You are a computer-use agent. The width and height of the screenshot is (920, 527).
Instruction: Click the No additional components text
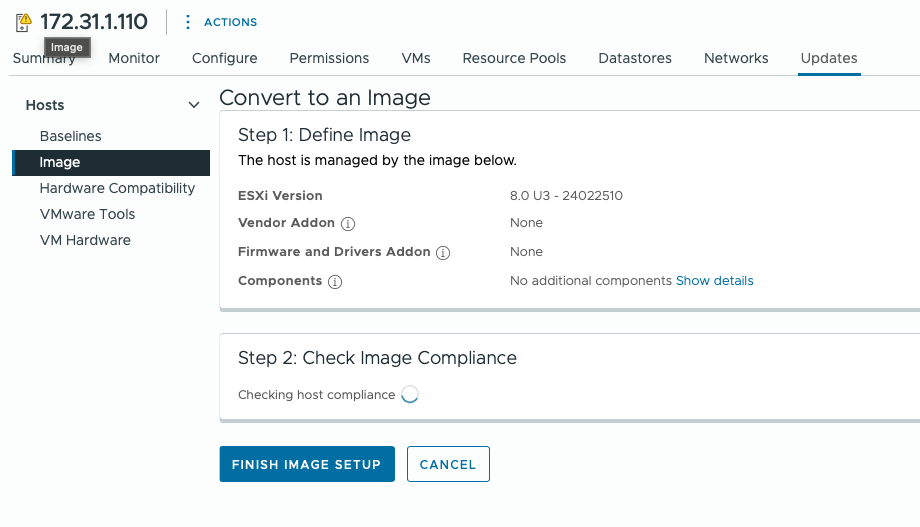point(591,281)
